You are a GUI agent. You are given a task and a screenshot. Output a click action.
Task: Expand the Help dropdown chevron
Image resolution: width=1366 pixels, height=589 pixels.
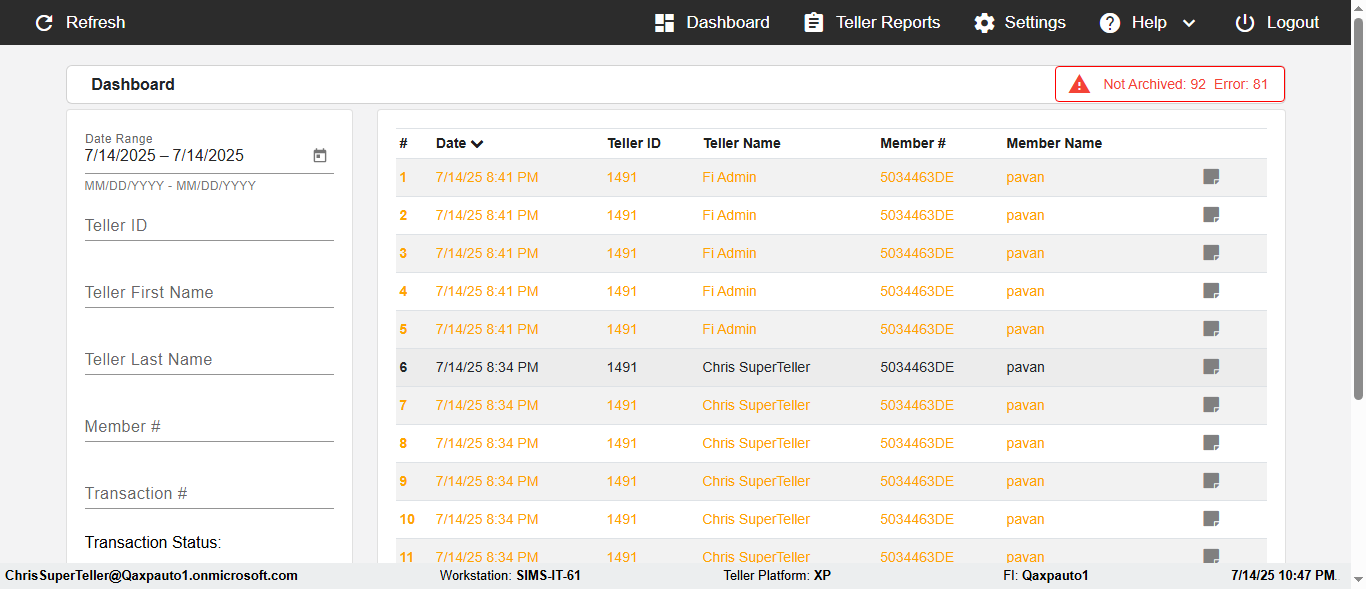pyautogui.click(x=1189, y=23)
